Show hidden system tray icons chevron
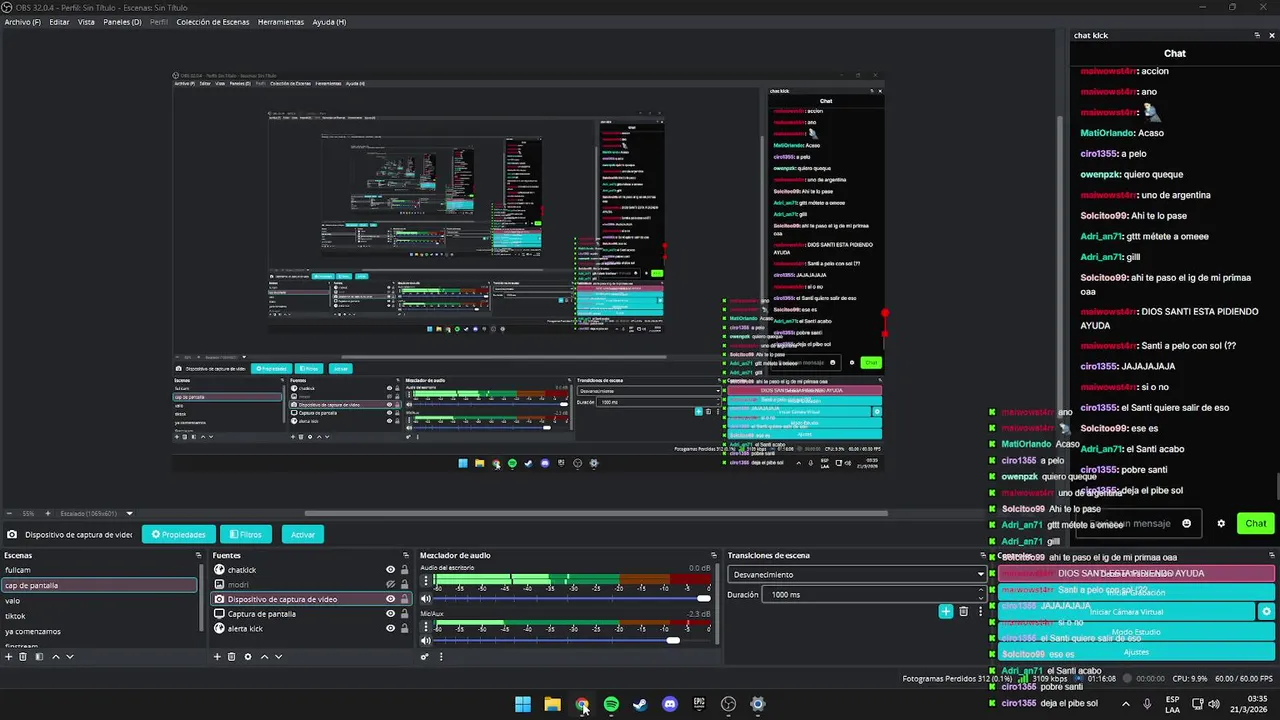 (x=1126, y=704)
